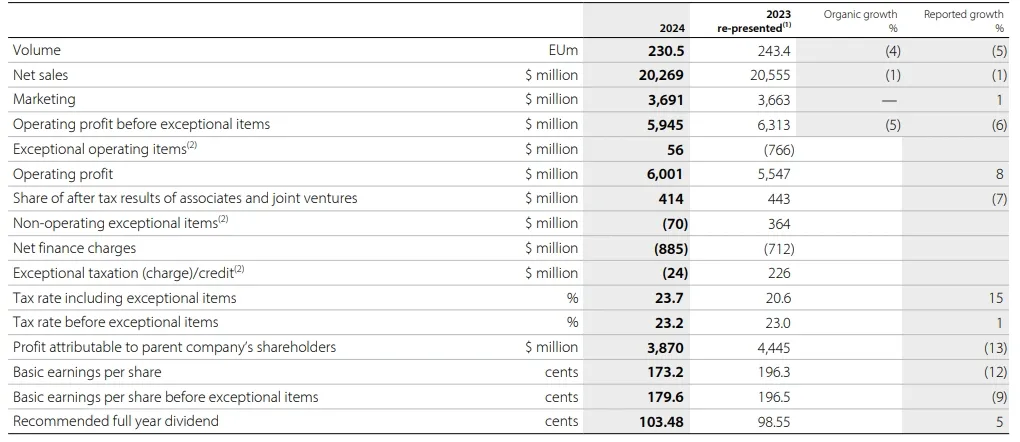Screen dimensions: 1020x442
Task: Click the Reported growth % column header
Action: [963, 20]
